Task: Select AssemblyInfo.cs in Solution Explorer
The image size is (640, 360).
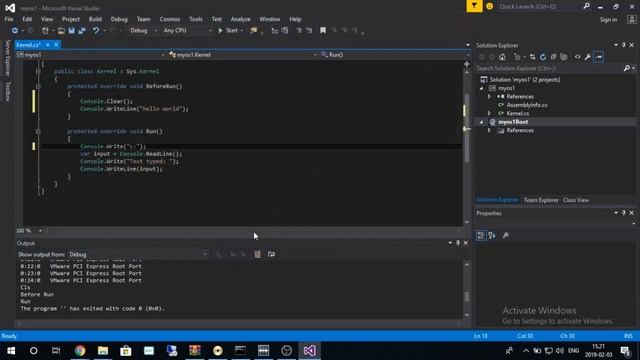Action: point(527,105)
